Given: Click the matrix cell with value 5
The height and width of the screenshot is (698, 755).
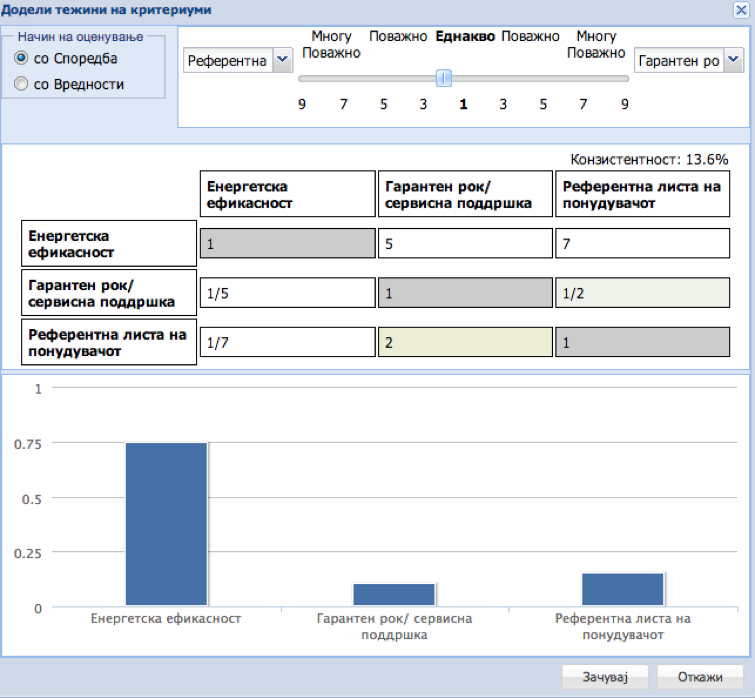Looking at the screenshot, I should [x=465, y=244].
